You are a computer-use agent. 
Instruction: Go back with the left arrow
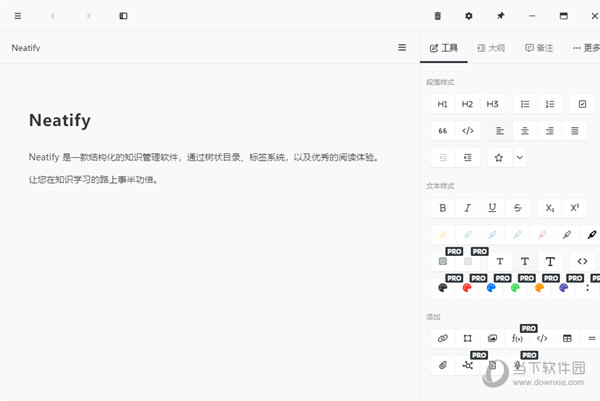click(53, 16)
